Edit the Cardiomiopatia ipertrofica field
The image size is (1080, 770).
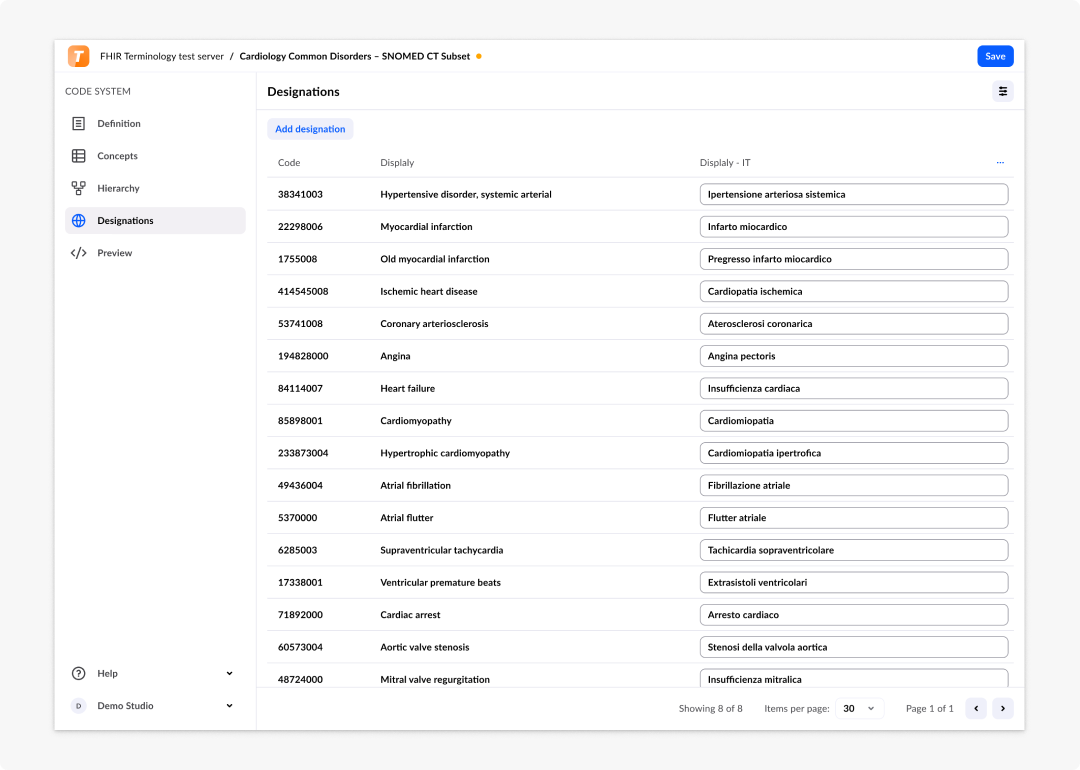[x=854, y=453]
